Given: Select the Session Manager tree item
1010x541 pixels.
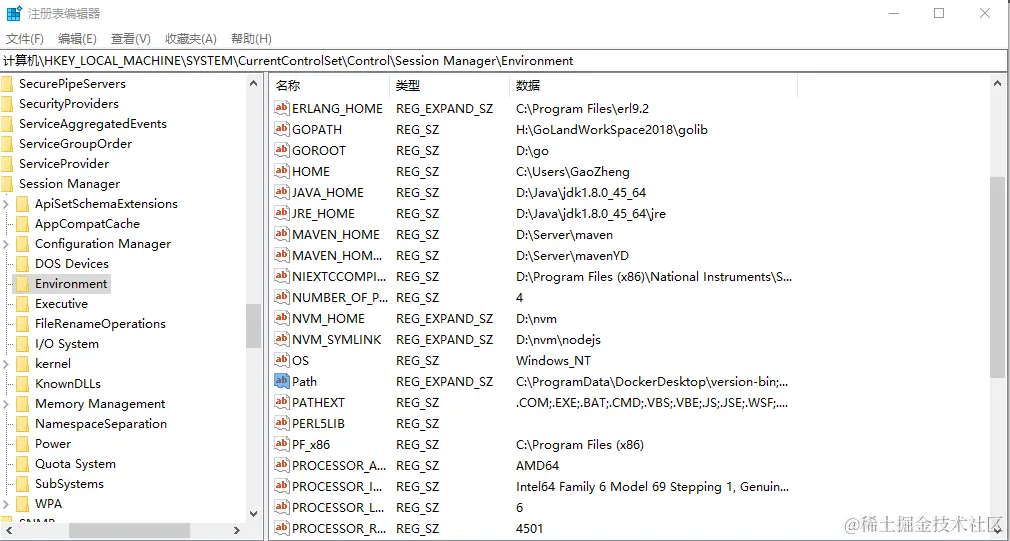Looking at the screenshot, I should pyautogui.click(x=70, y=184).
